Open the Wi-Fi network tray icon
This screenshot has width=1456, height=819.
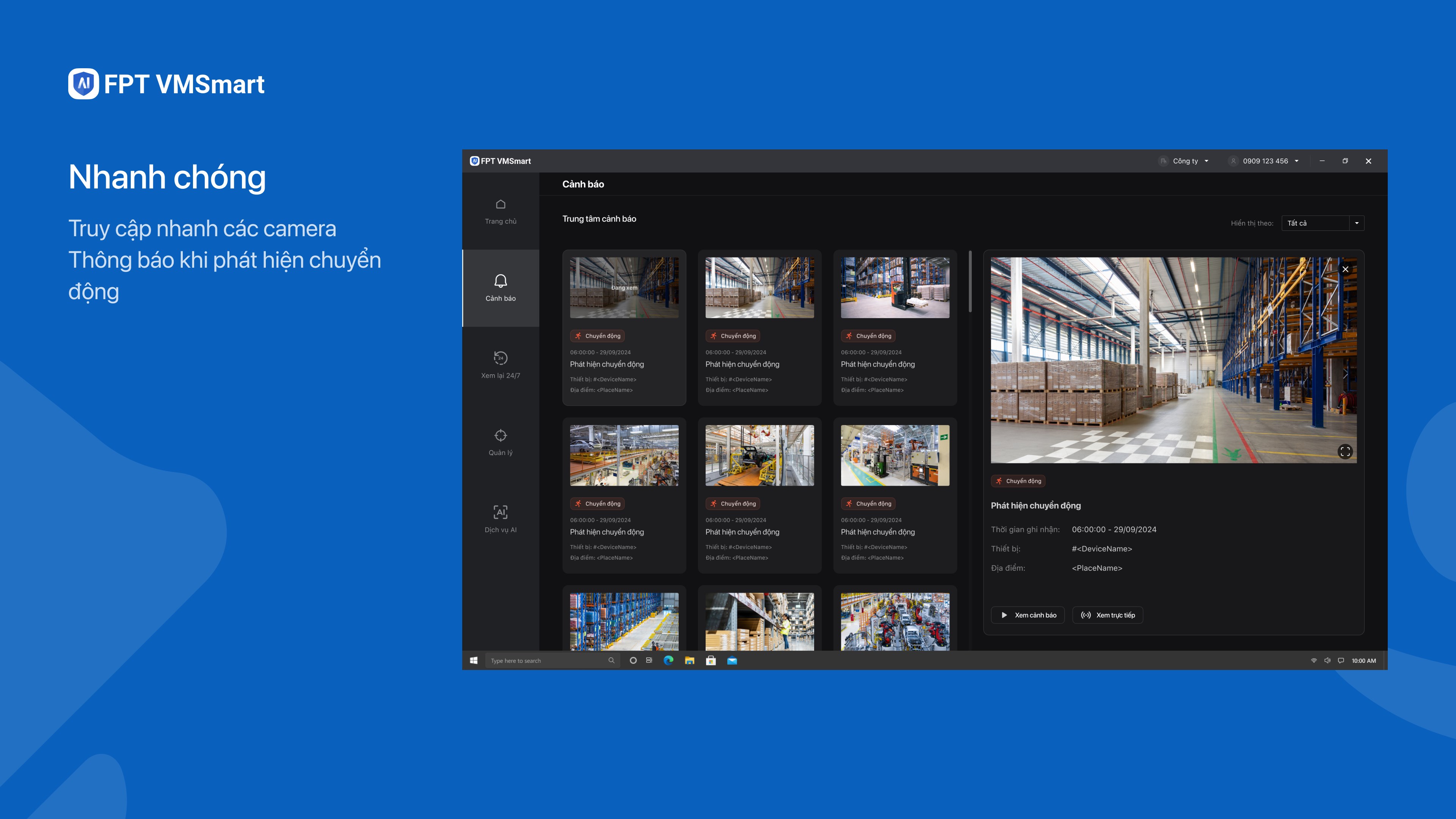pyautogui.click(x=1313, y=660)
